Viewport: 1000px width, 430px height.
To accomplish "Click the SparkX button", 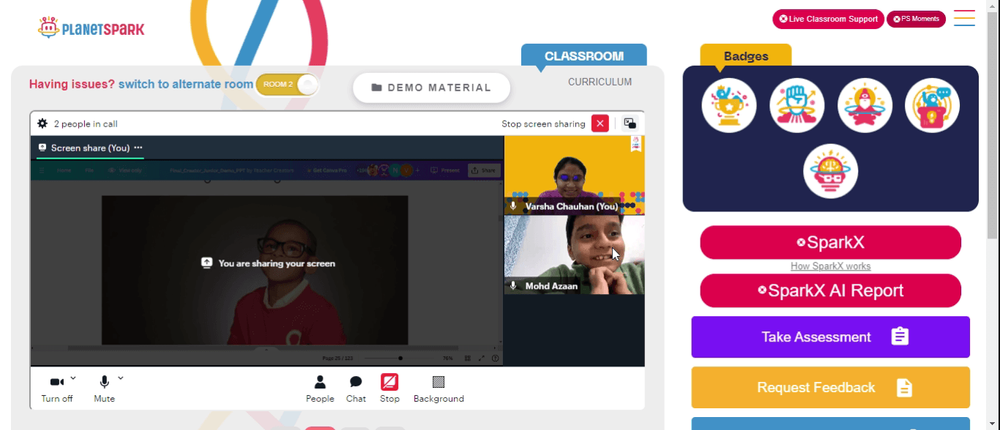I will [830, 242].
